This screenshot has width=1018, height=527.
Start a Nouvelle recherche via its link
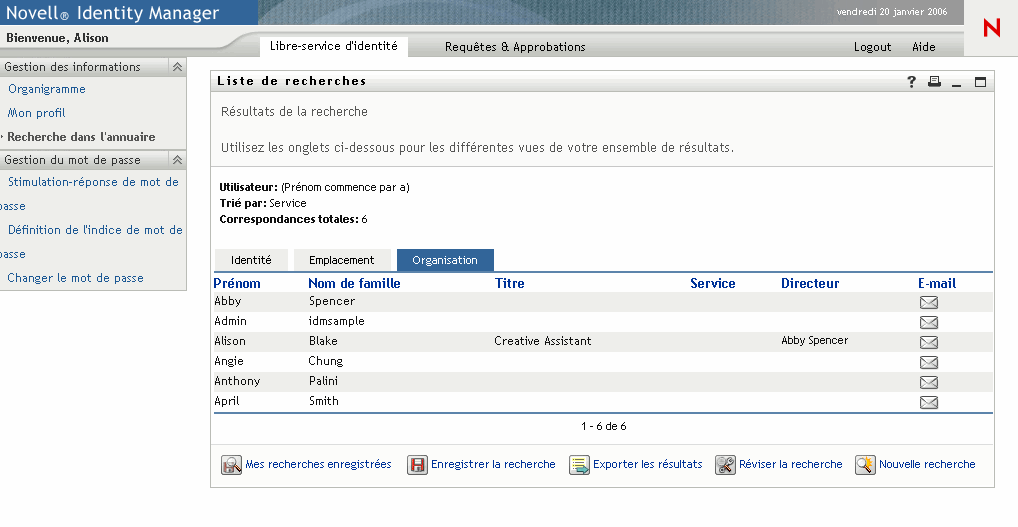point(927,464)
